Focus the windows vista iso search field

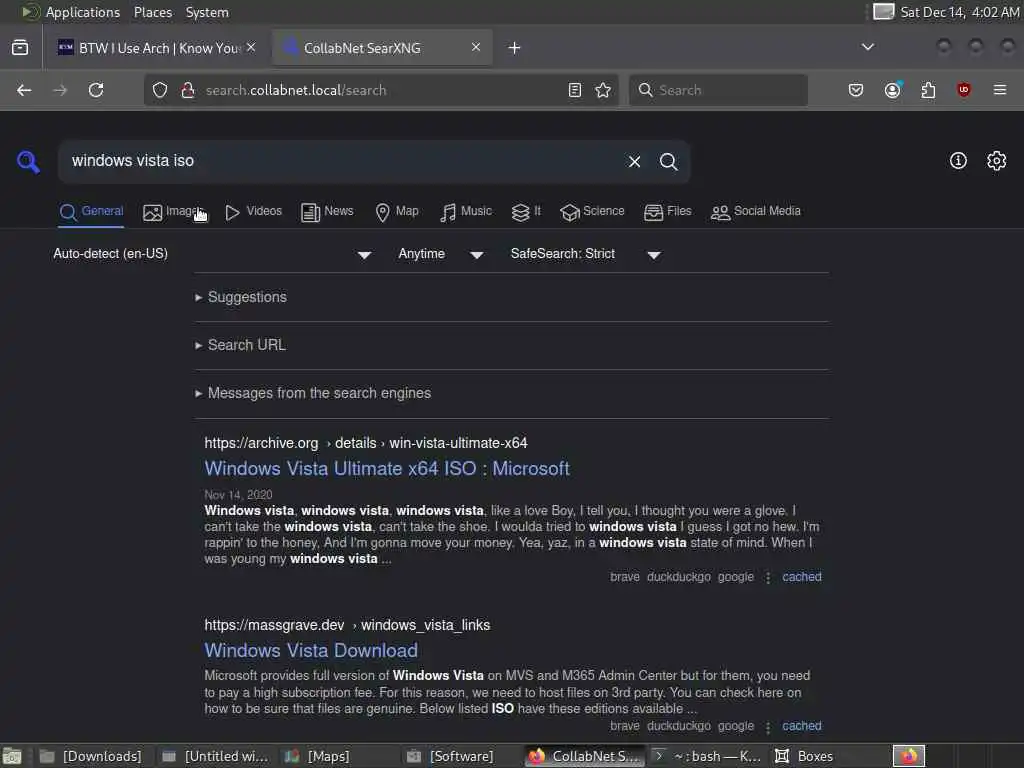(x=340, y=161)
